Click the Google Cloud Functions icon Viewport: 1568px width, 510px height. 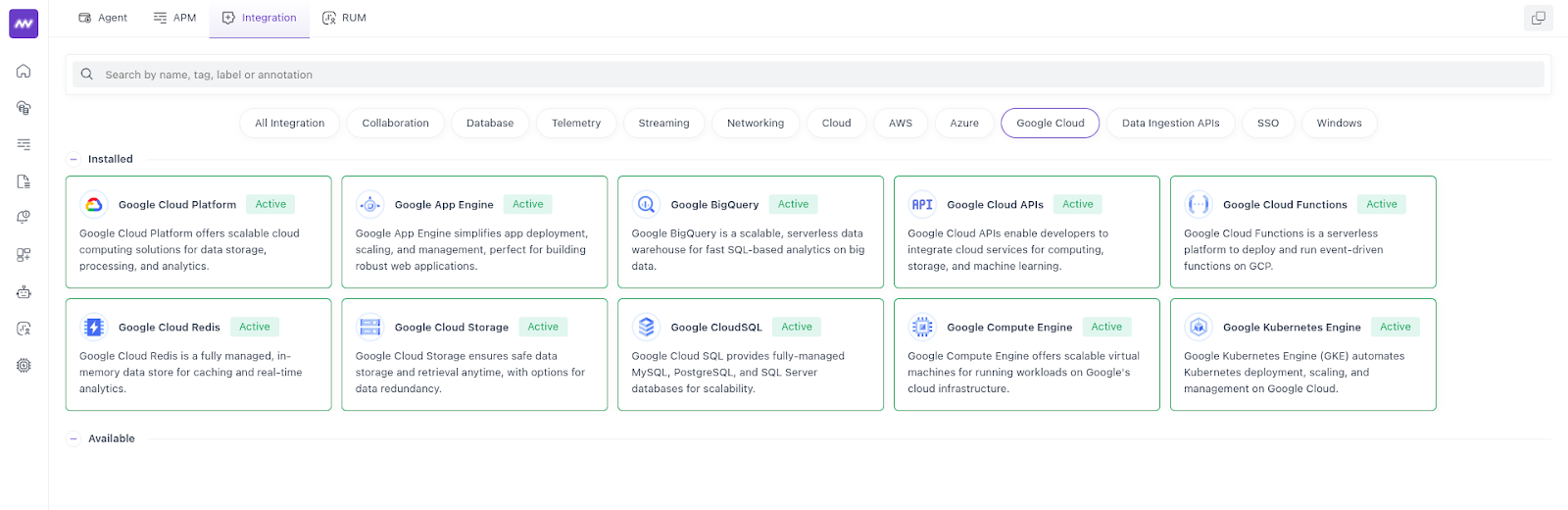tap(1199, 204)
